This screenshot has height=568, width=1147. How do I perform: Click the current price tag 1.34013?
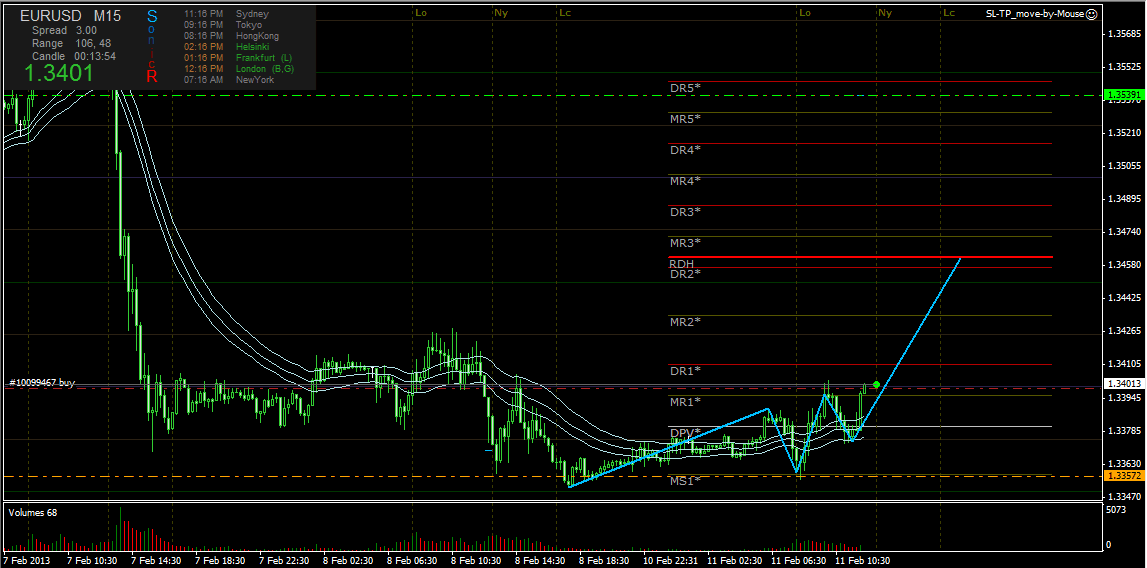click(x=1123, y=384)
